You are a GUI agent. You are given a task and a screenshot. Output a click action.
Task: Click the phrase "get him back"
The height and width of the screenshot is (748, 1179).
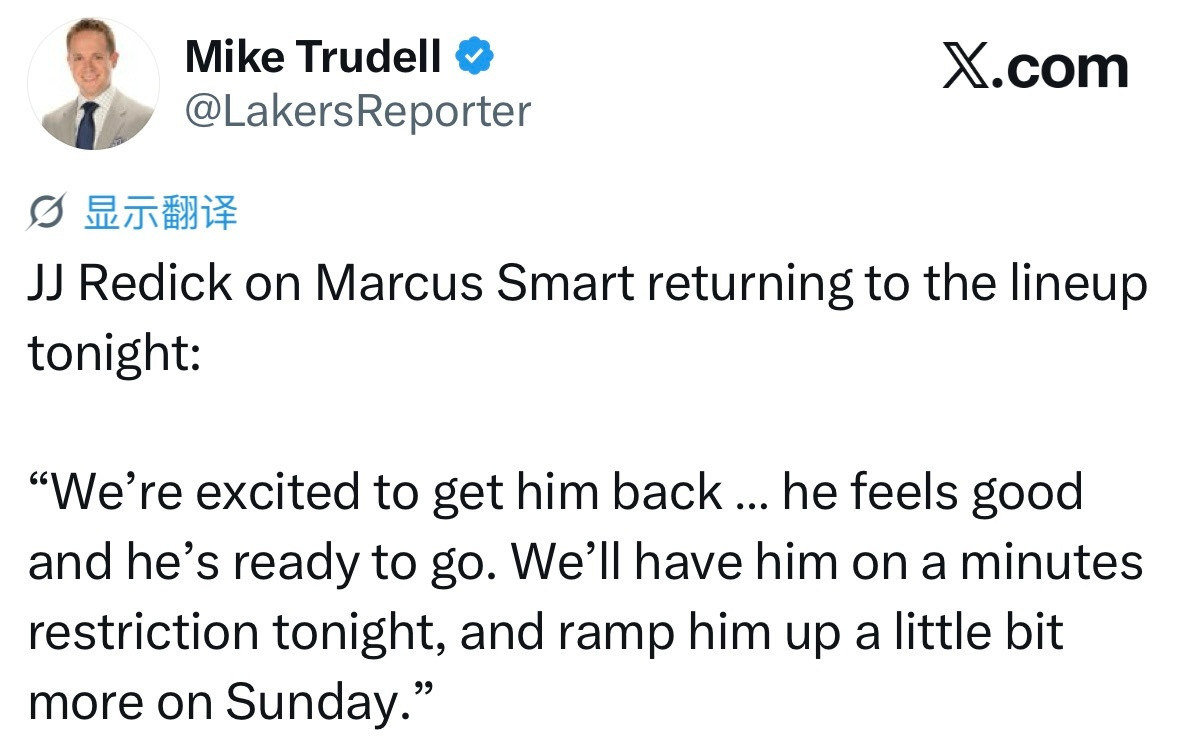576,492
